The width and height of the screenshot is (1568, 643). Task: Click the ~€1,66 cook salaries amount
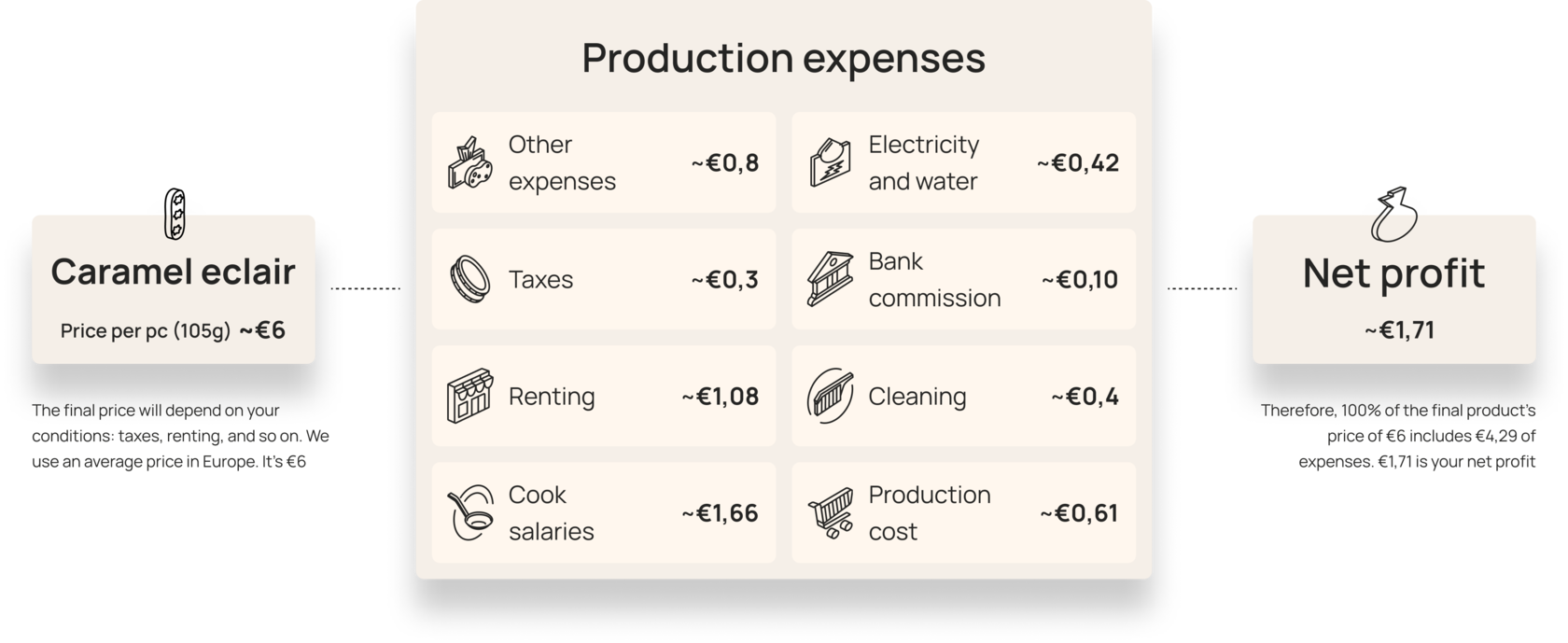(x=720, y=512)
